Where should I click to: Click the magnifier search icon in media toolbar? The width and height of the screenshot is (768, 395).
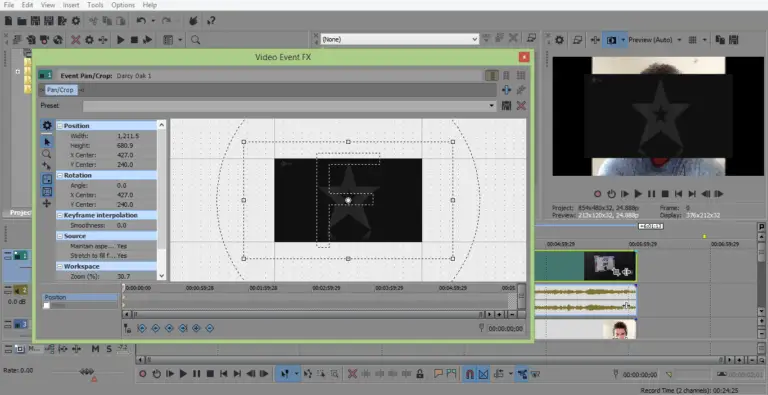point(195,40)
